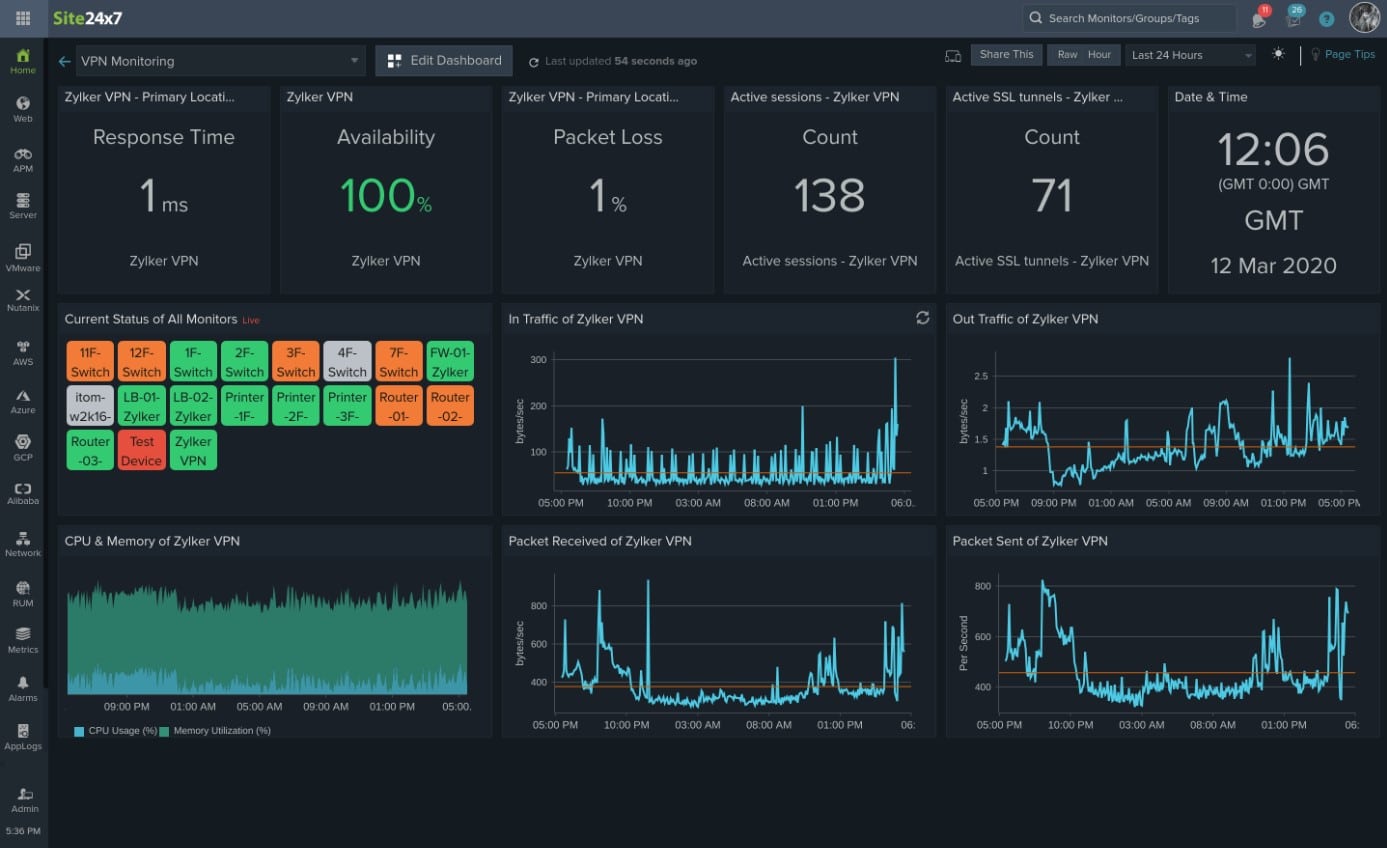Click the Edit Dashboard button
This screenshot has width=1387, height=848.
coord(444,61)
